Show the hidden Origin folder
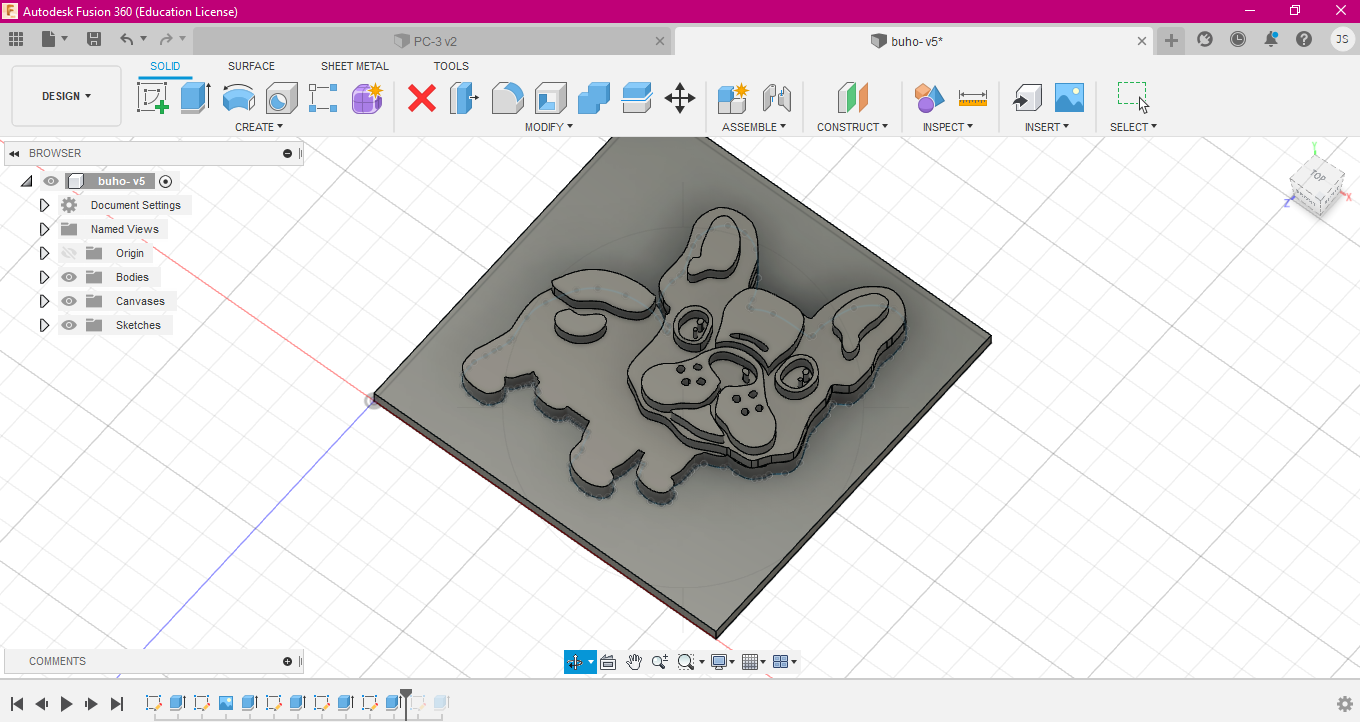The image size is (1360, 722). [x=69, y=253]
